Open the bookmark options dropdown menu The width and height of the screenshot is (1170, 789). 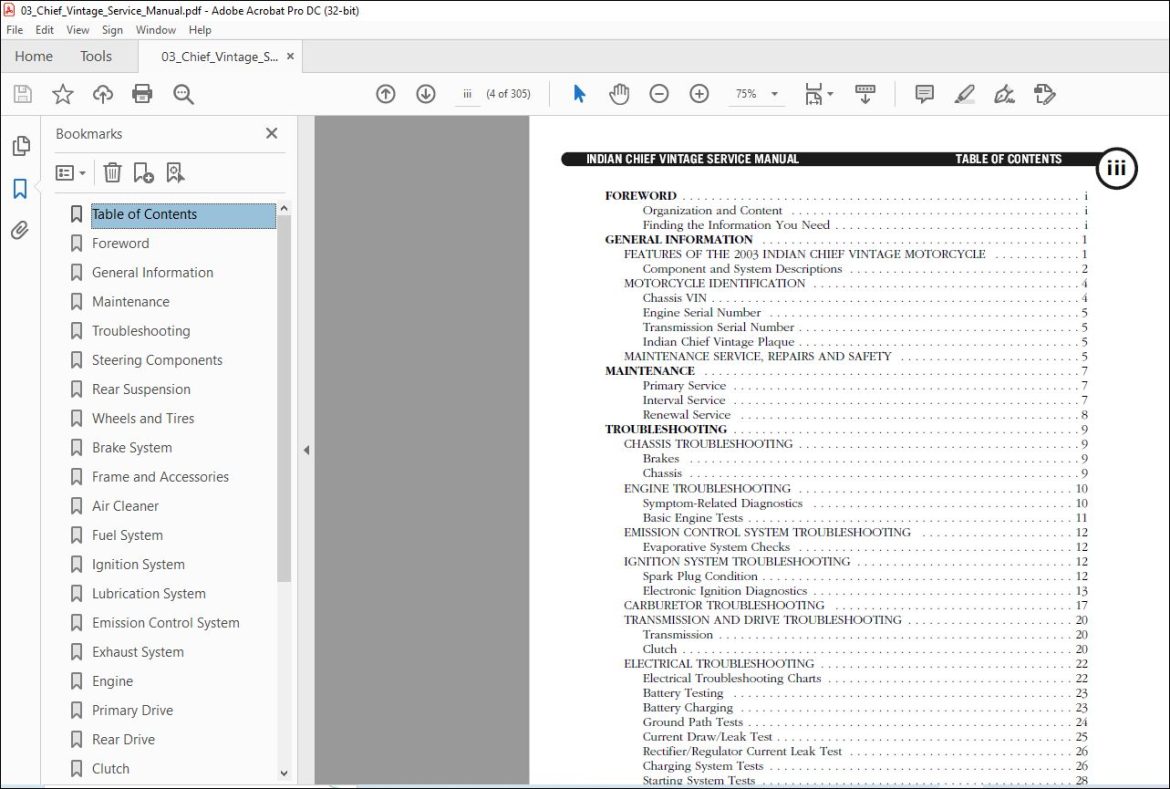71,172
